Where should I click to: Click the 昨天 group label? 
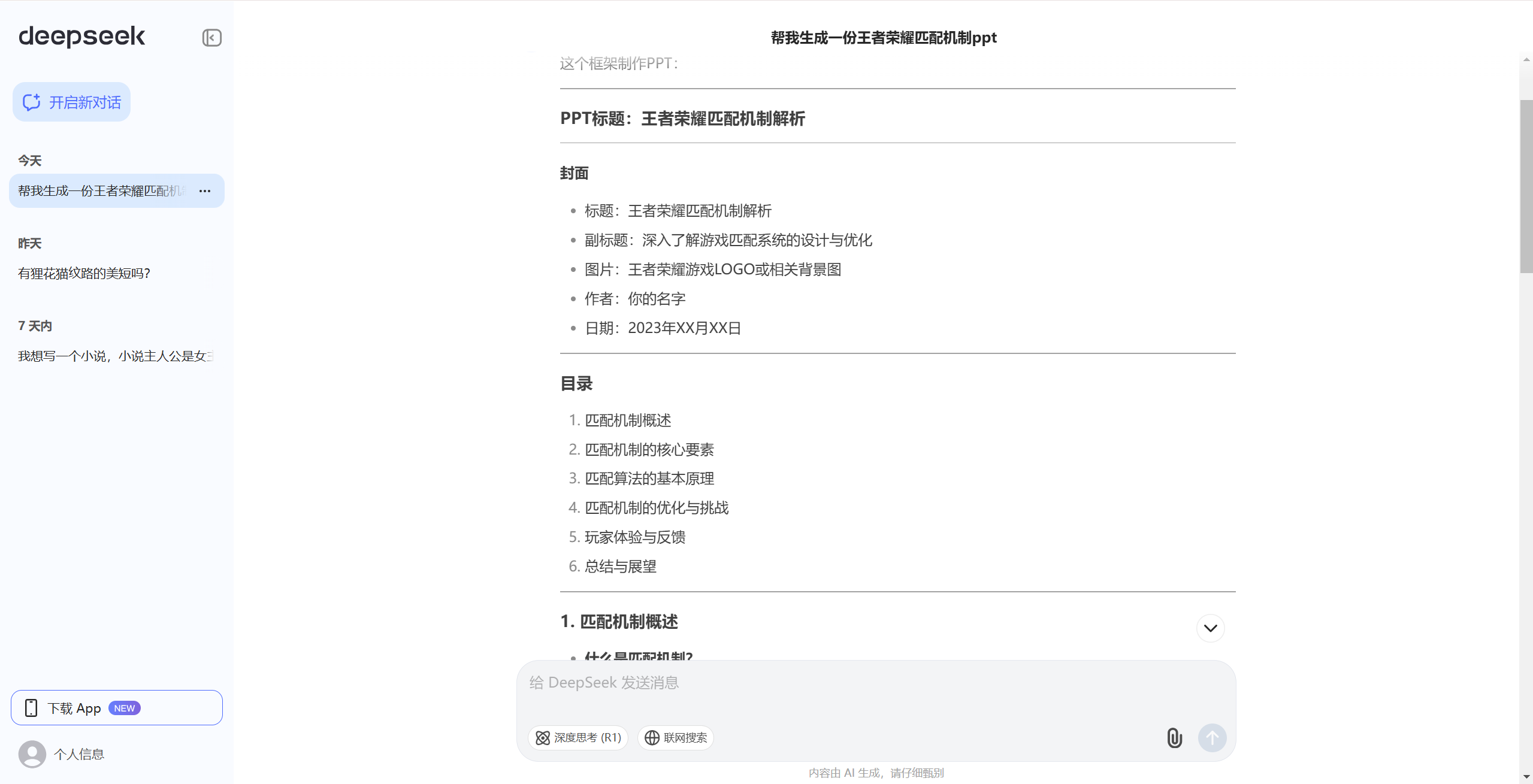[30, 243]
